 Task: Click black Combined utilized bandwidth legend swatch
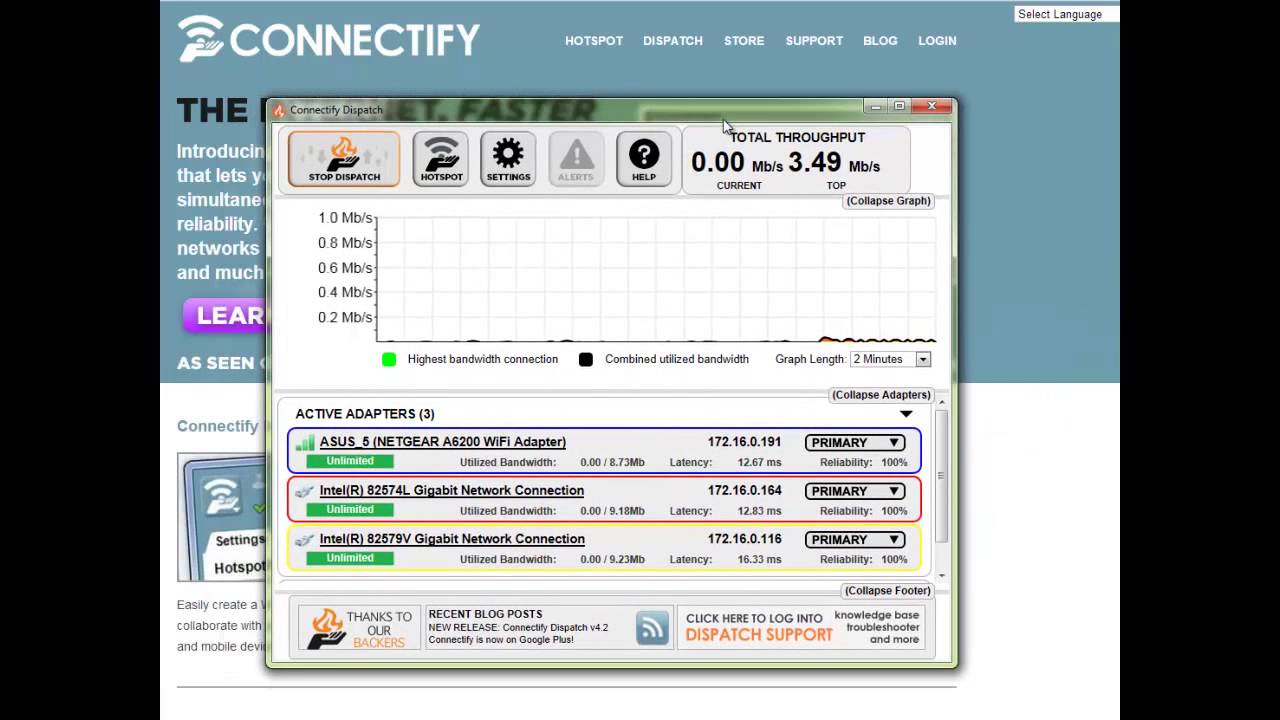586,359
